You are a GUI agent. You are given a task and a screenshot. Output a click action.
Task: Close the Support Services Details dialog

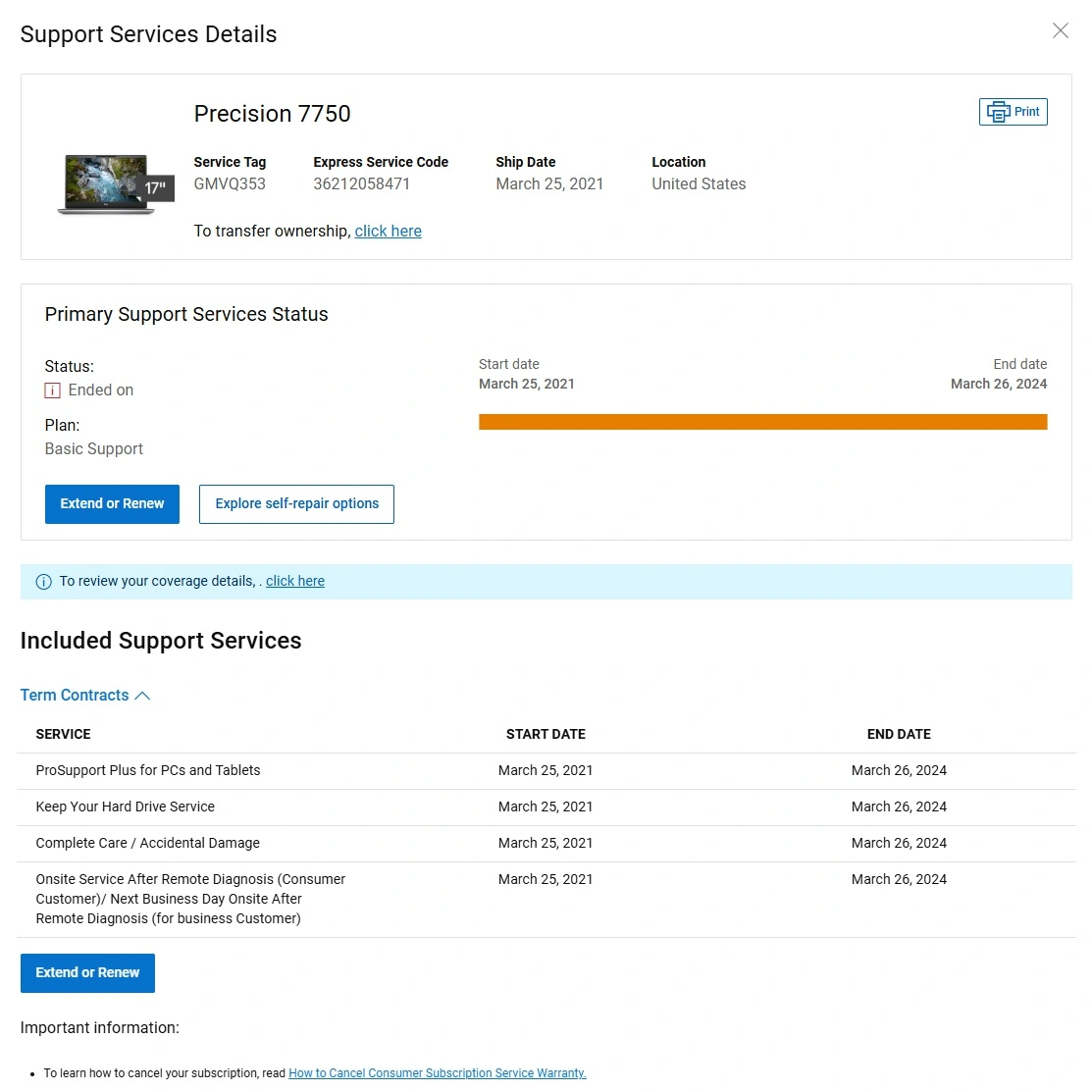pos(1060,30)
